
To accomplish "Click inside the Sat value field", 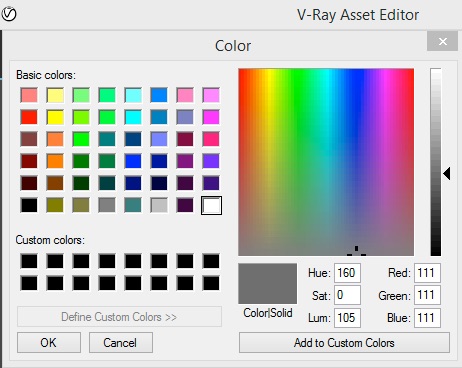I will (x=347, y=295).
